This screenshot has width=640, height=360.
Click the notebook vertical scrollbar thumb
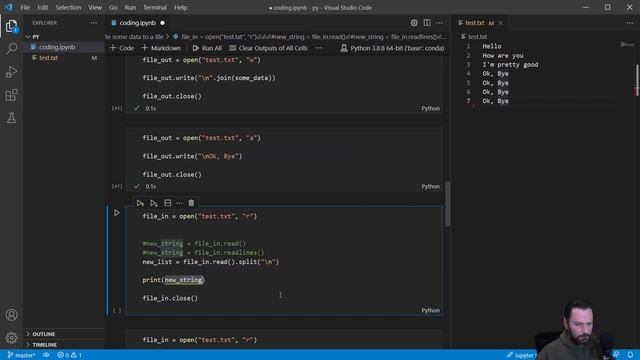coord(448,204)
